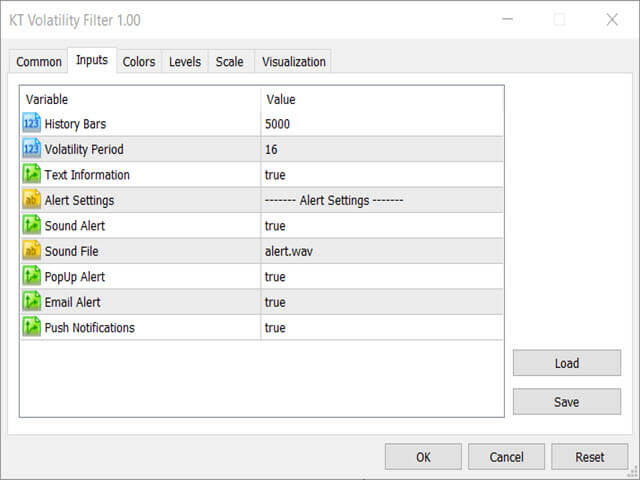
Task: Click the Sound Alert boolean icon
Action: pos(31,225)
